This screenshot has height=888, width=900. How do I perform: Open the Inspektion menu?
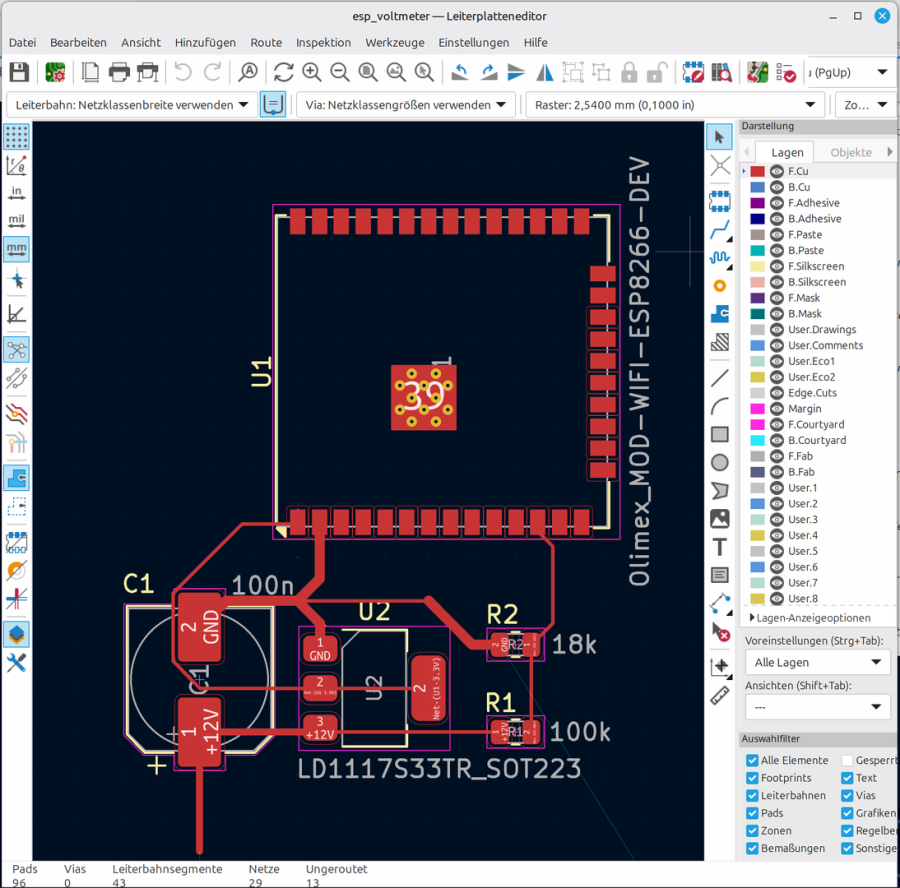point(323,43)
